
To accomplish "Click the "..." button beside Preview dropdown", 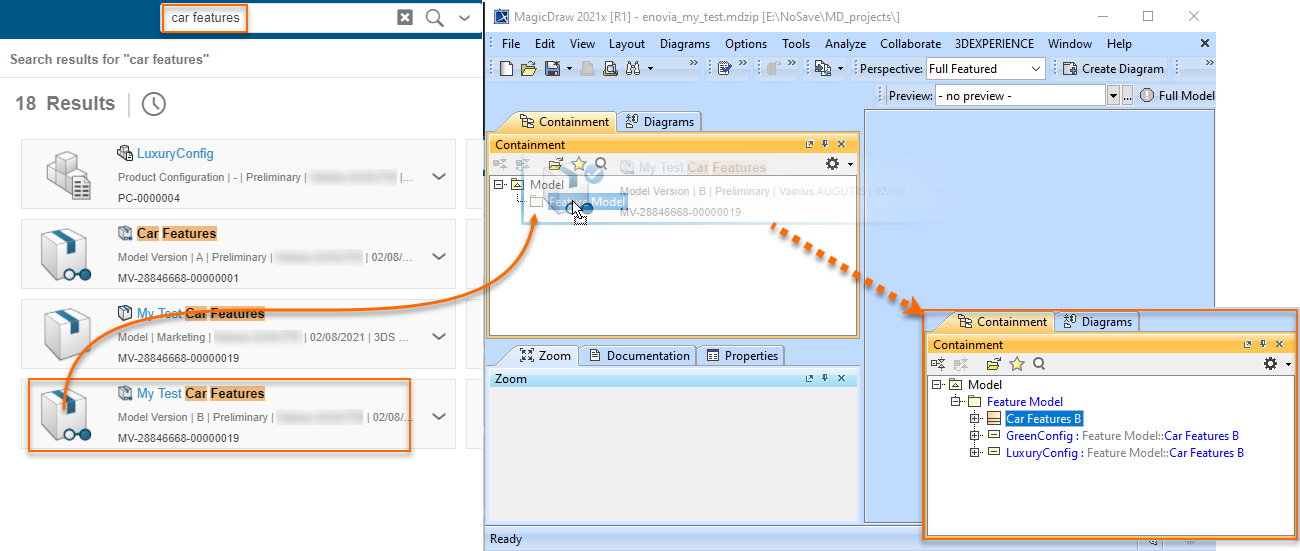I will click(x=1127, y=95).
